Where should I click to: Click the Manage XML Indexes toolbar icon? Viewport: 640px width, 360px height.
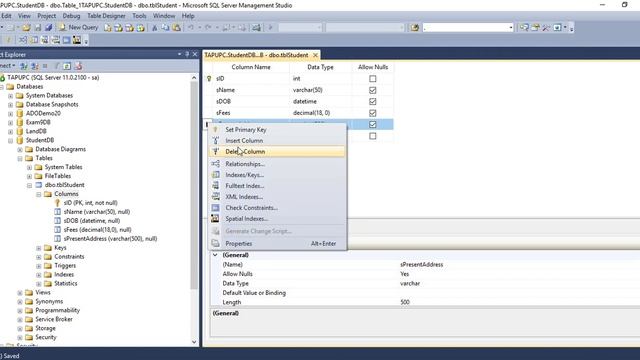point(55,40)
